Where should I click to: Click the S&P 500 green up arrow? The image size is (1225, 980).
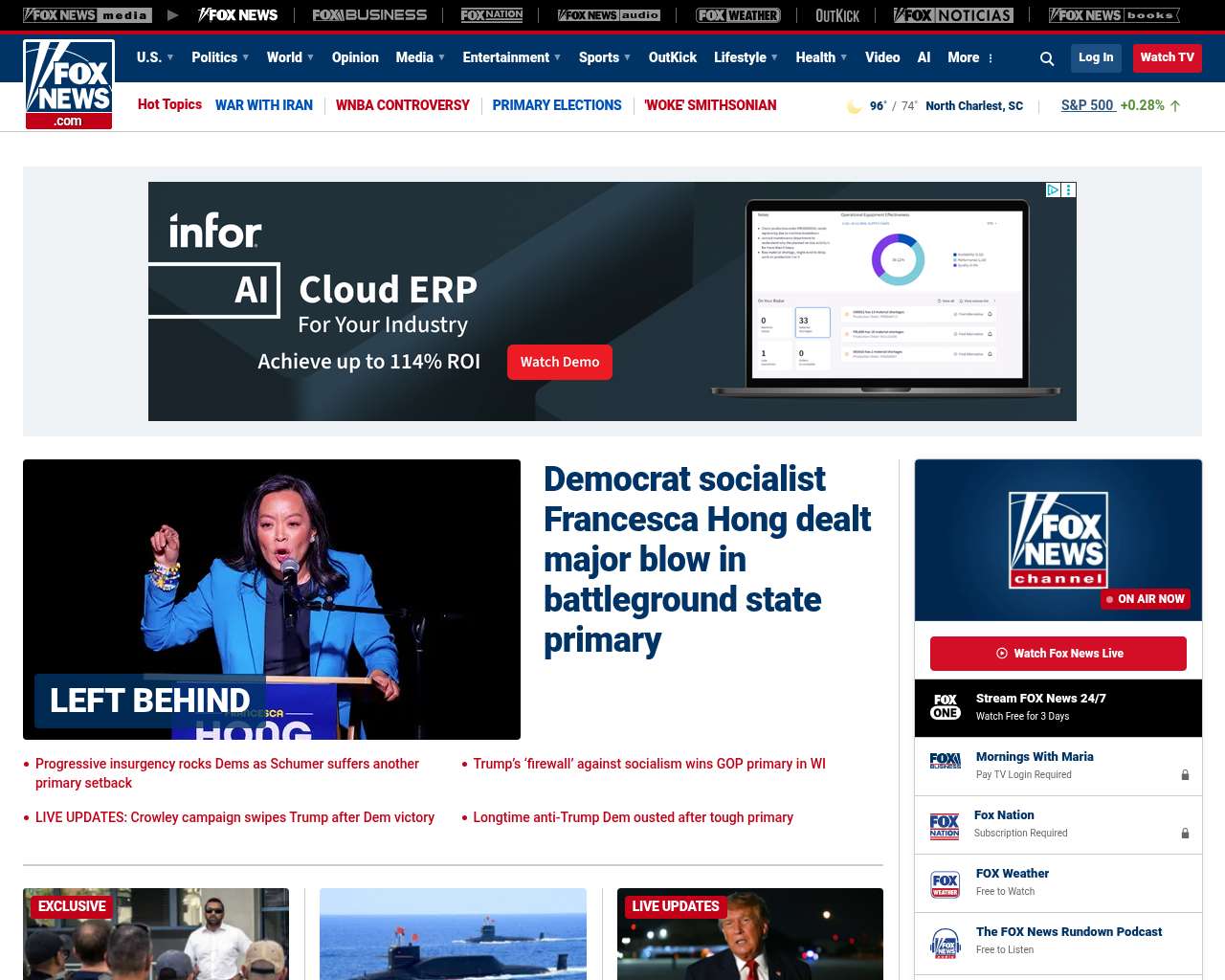pyautogui.click(x=1175, y=106)
